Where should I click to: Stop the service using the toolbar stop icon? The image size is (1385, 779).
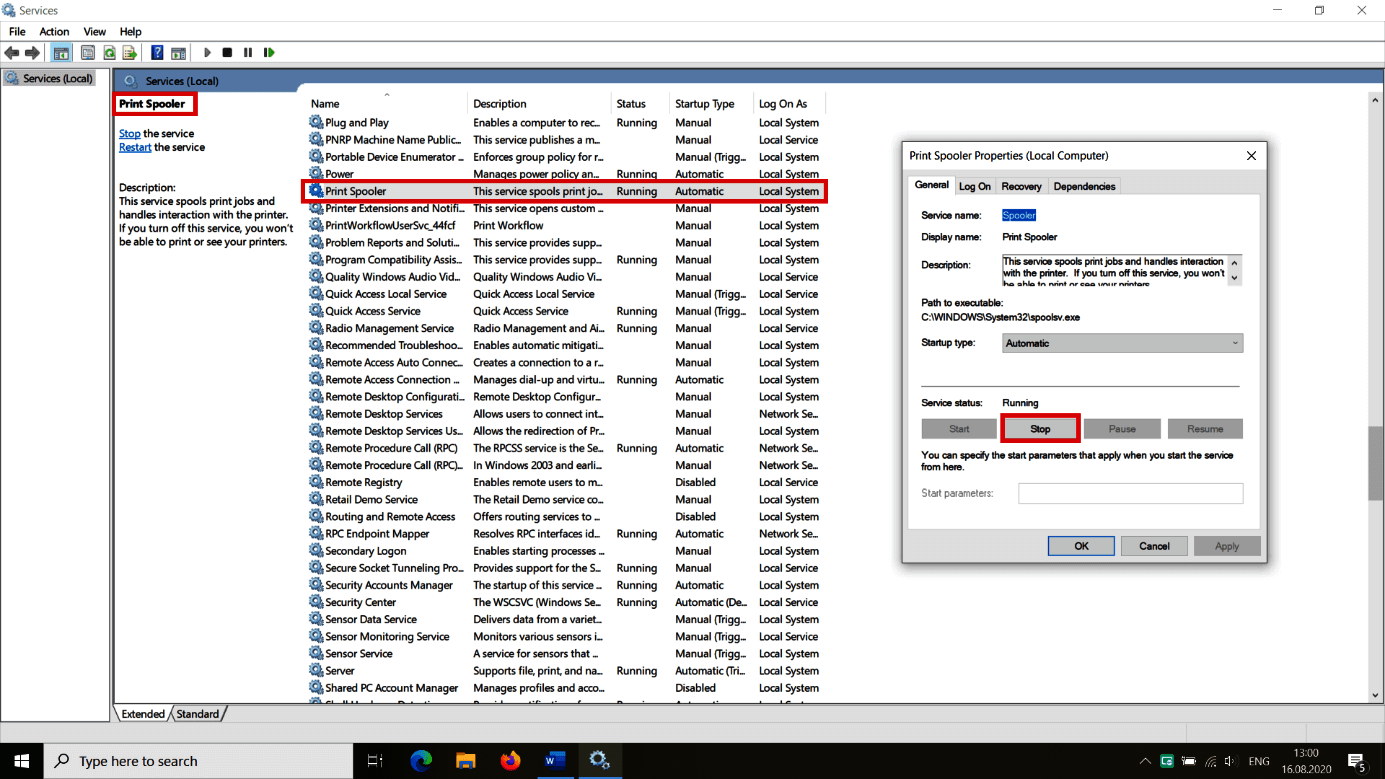(227, 52)
